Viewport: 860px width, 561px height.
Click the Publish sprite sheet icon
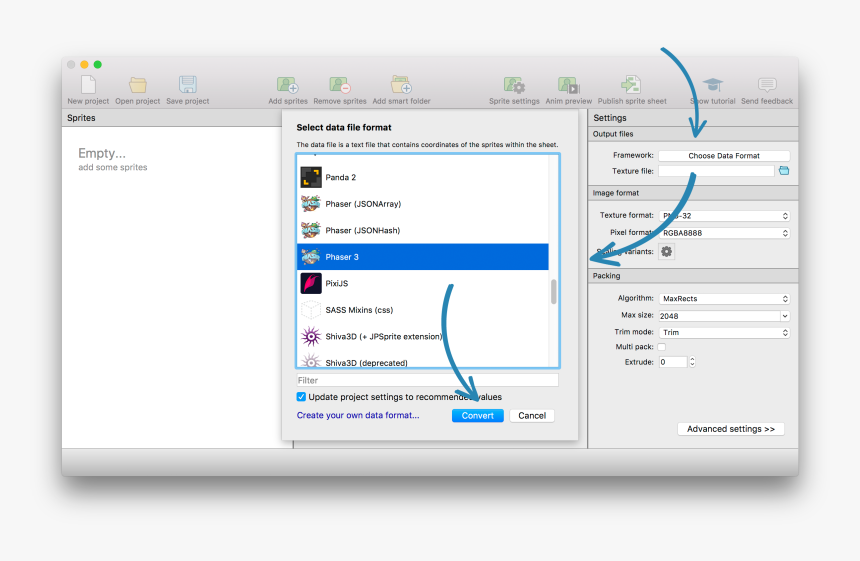(x=631, y=84)
